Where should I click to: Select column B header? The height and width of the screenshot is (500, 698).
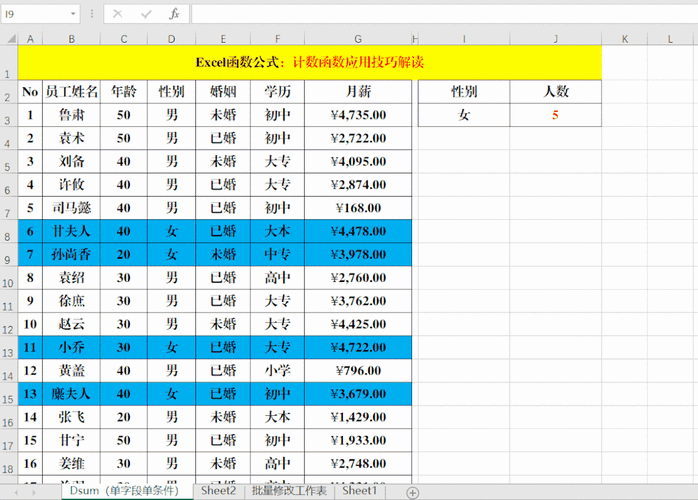[x=72, y=39]
